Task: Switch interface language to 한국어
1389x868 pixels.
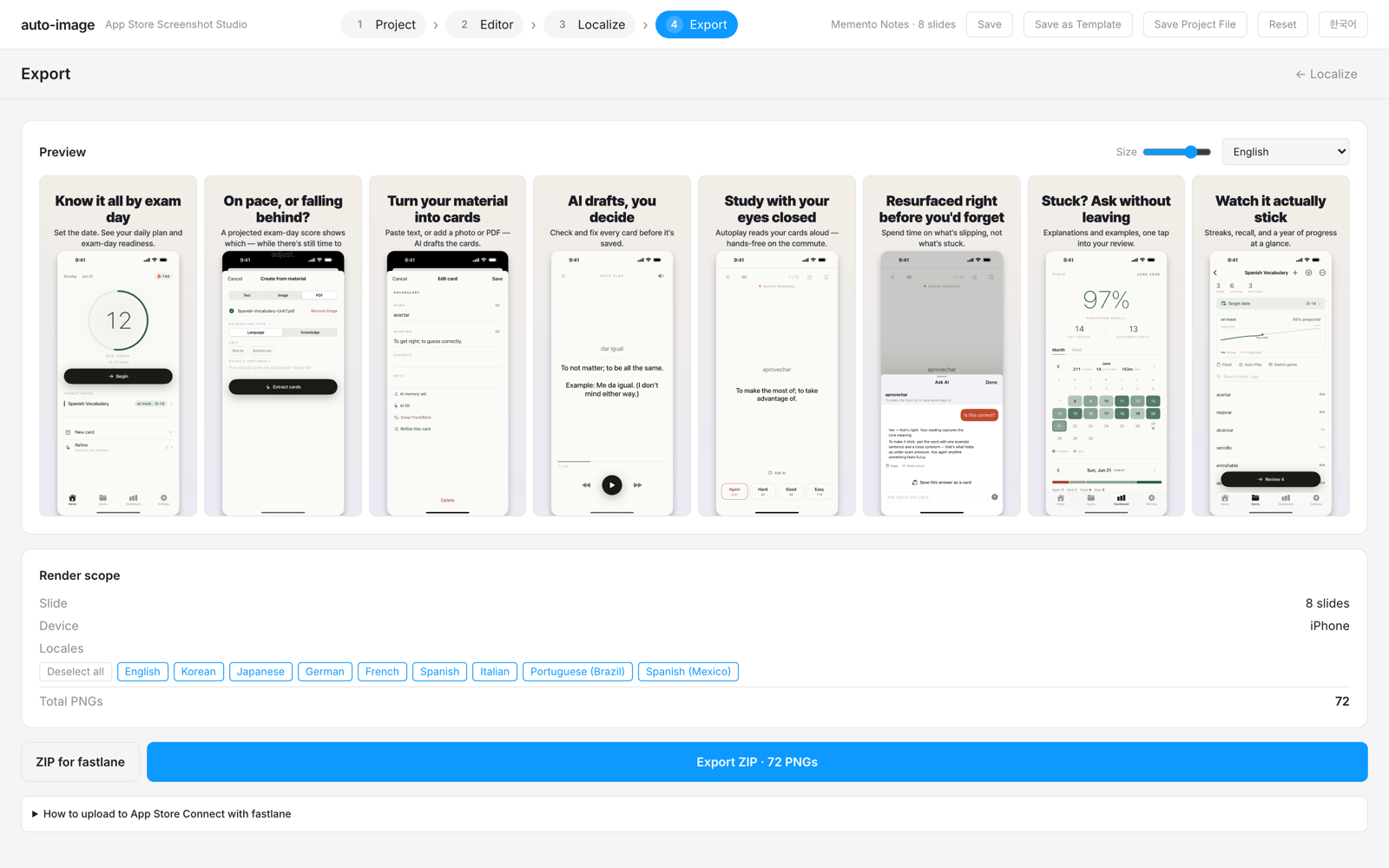Action: 1342,24
